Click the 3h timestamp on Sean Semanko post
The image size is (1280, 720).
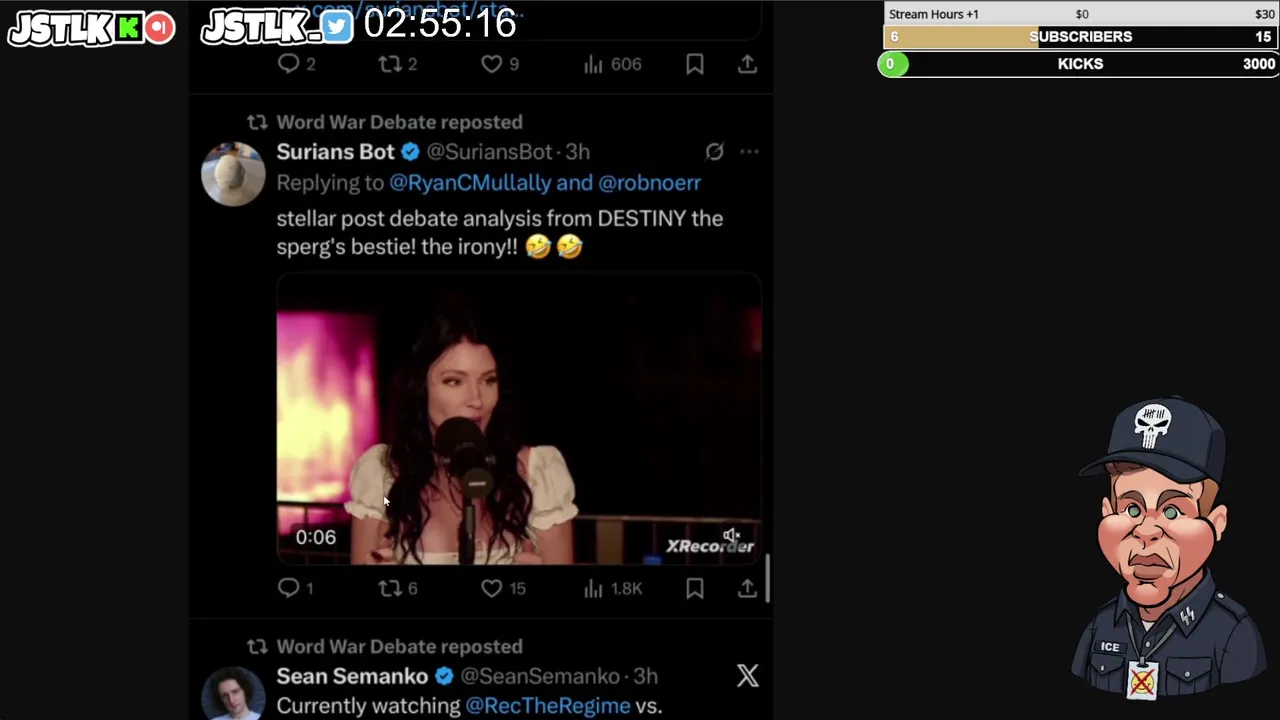click(x=646, y=676)
